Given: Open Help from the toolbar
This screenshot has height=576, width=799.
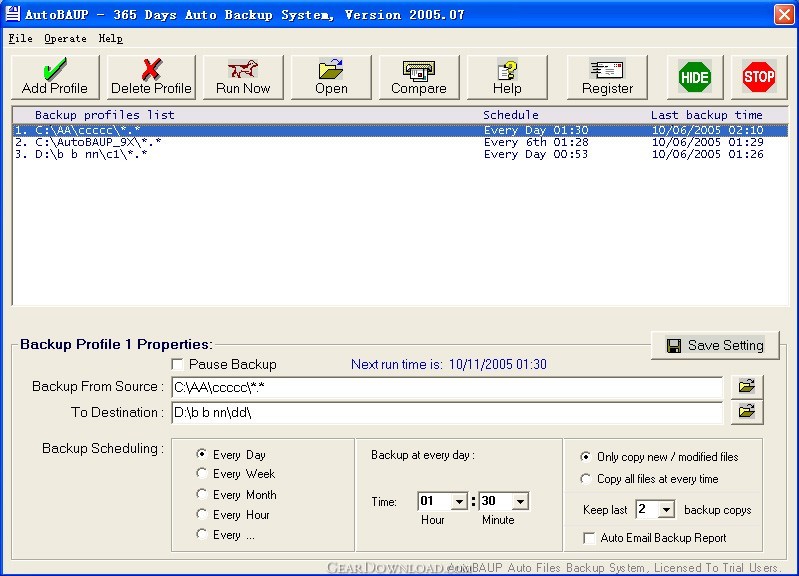Looking at the screenshot, I should coord(507,77).
